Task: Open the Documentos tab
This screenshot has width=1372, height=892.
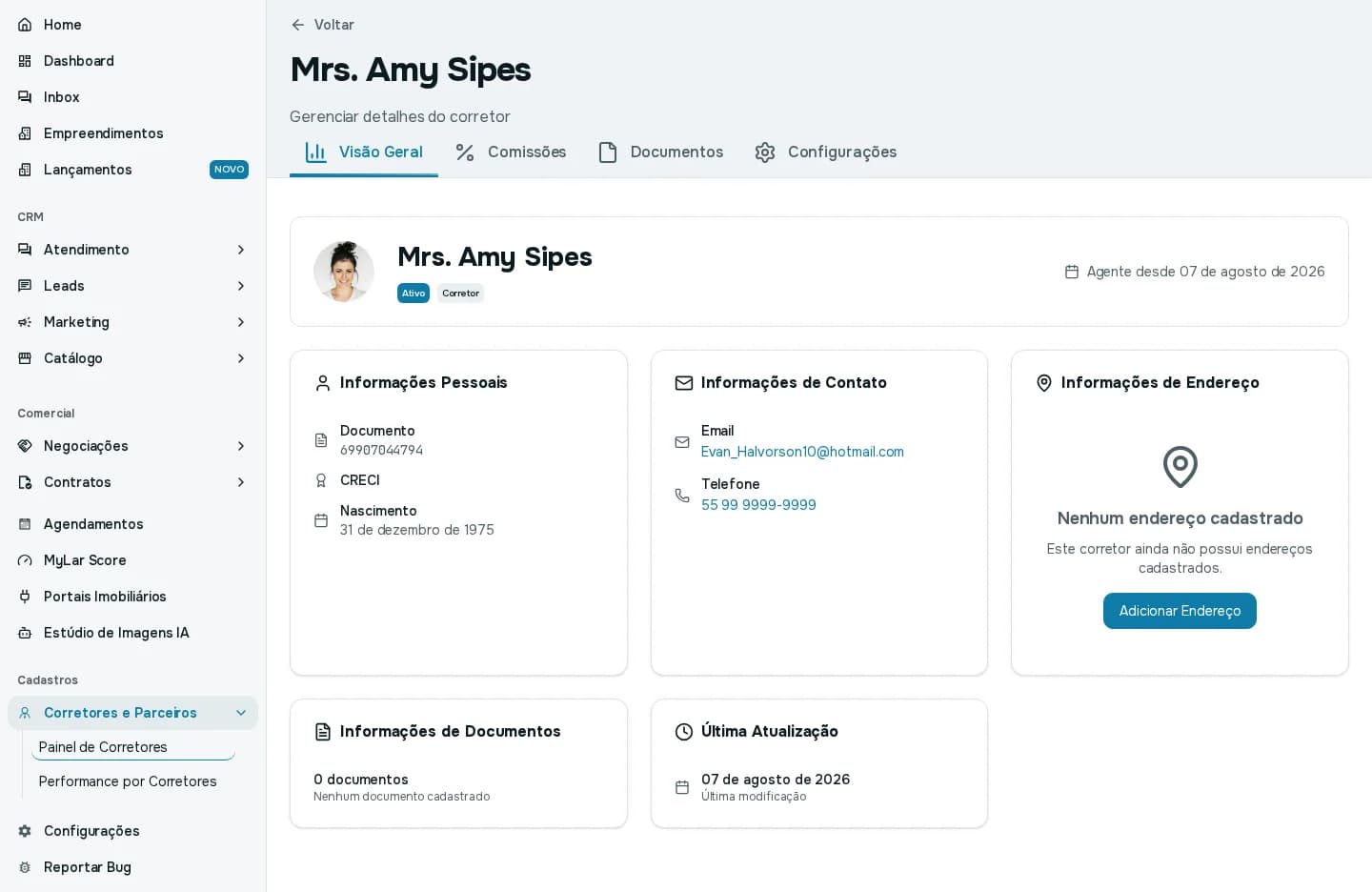Action: point(660,152)
